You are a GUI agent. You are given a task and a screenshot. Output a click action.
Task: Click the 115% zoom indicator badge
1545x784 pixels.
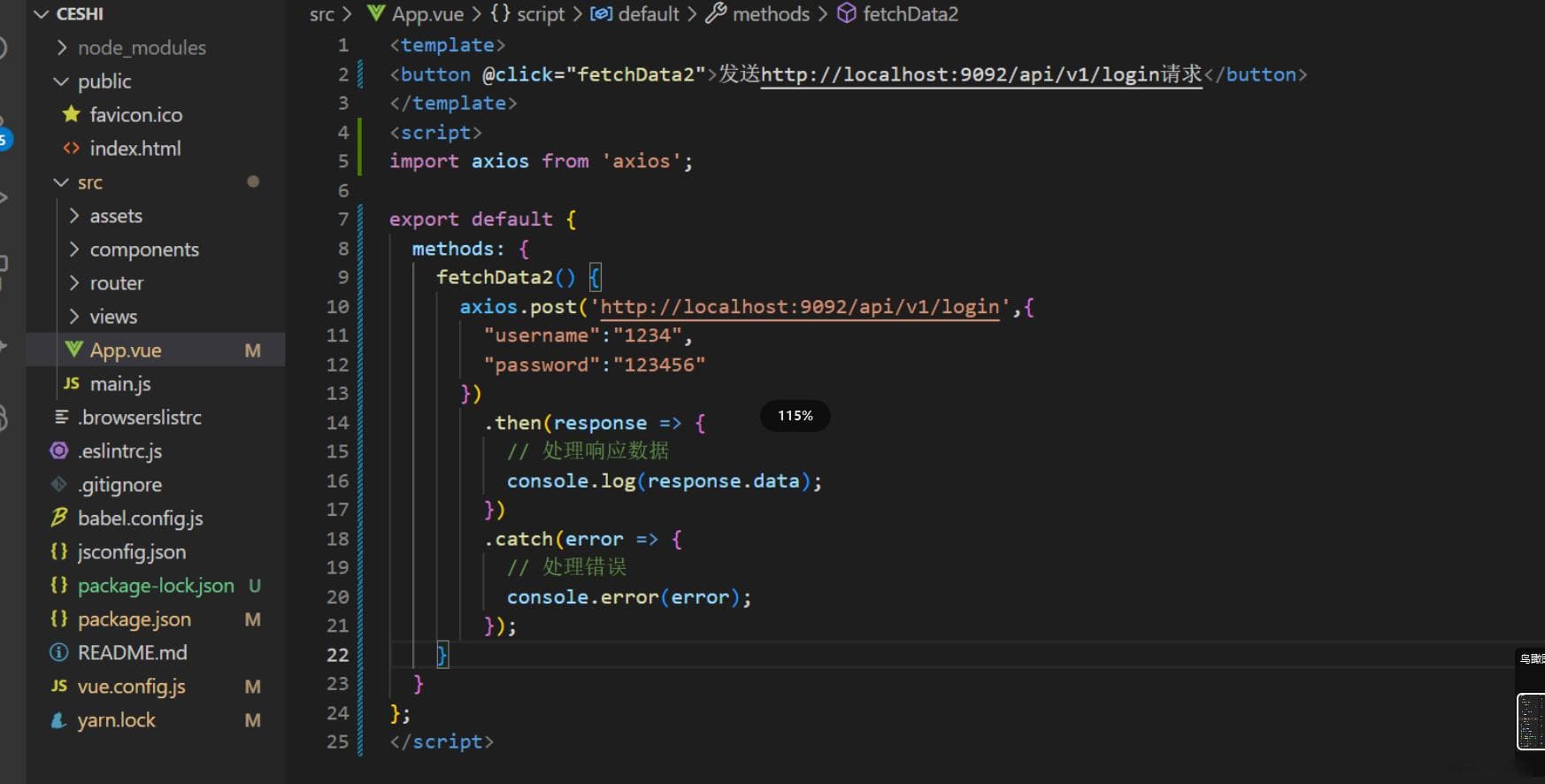(796, 416)
